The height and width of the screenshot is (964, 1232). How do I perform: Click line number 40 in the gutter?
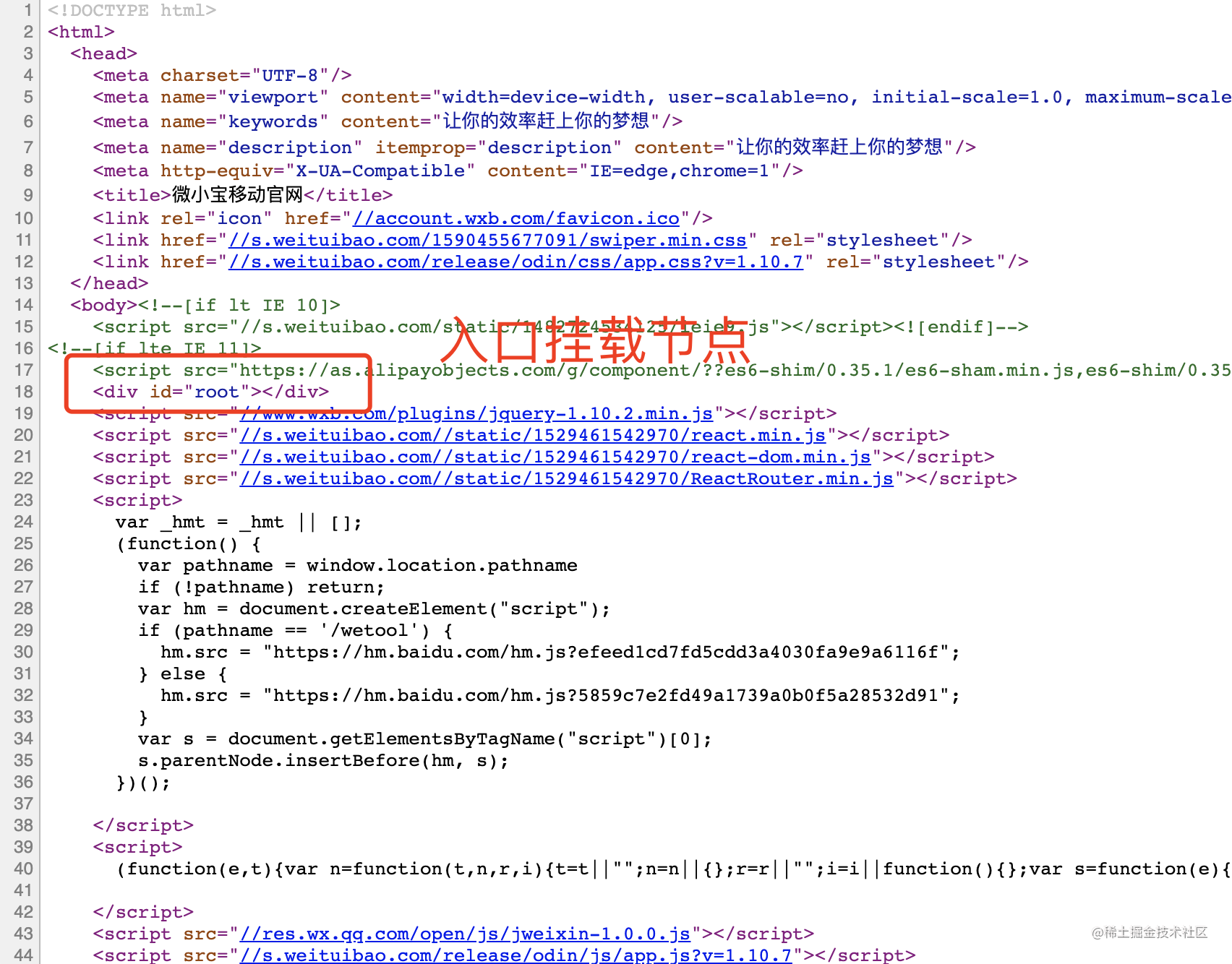[x=24, y=869]
